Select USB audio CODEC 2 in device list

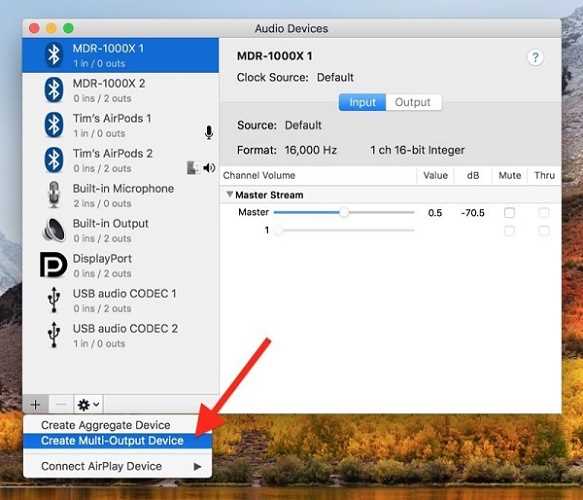point(120,335)
